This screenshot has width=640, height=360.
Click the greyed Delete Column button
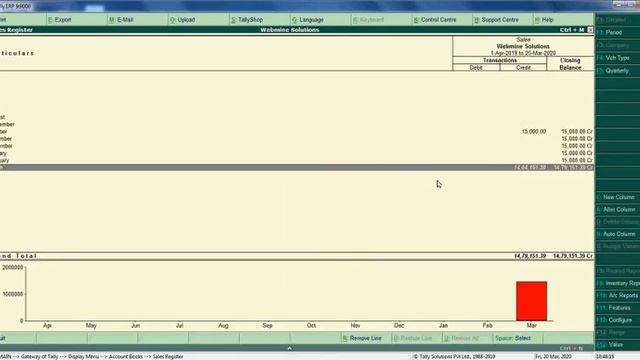(x=618, y=222)
